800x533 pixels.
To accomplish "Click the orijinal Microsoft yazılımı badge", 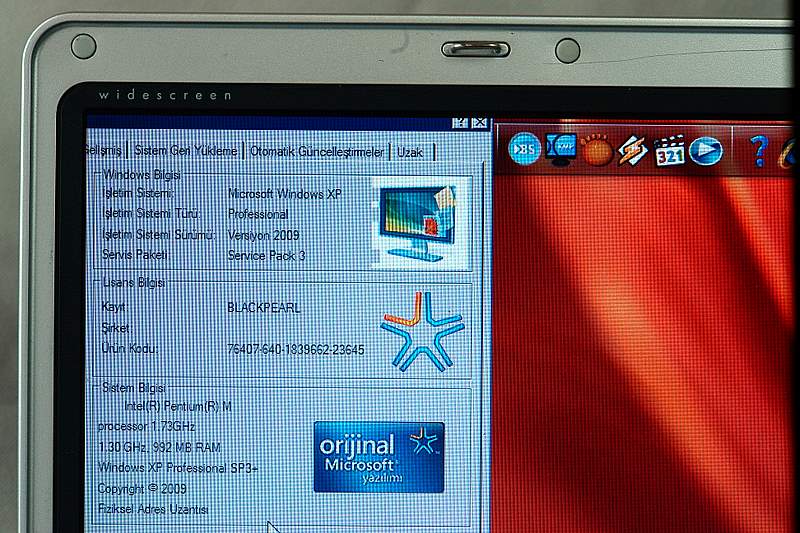I will point(379,457).
